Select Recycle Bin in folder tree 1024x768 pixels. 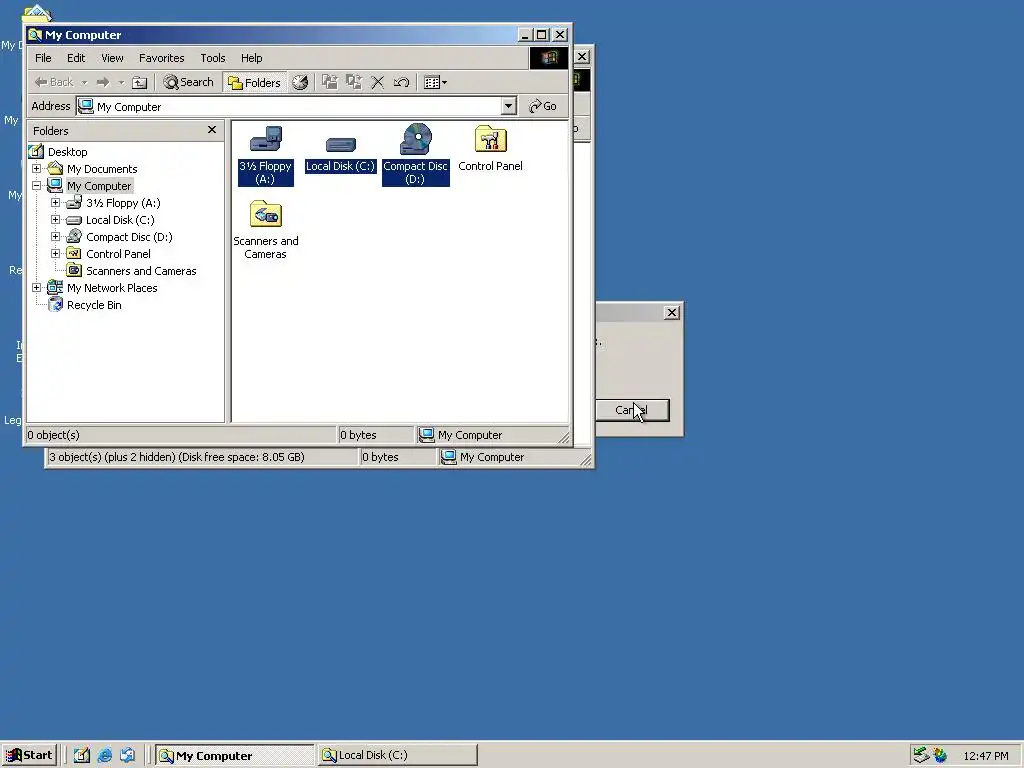click(94, 305)
